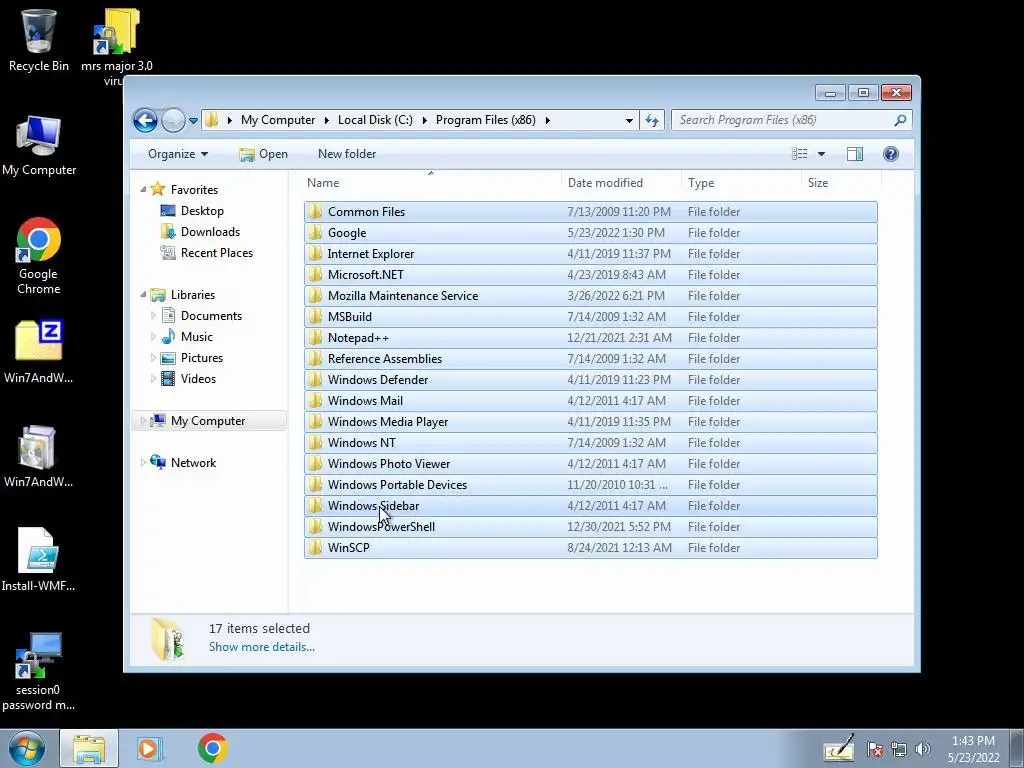Sort by the Date modified column header
1024x768 pixels.
point(620,183)
